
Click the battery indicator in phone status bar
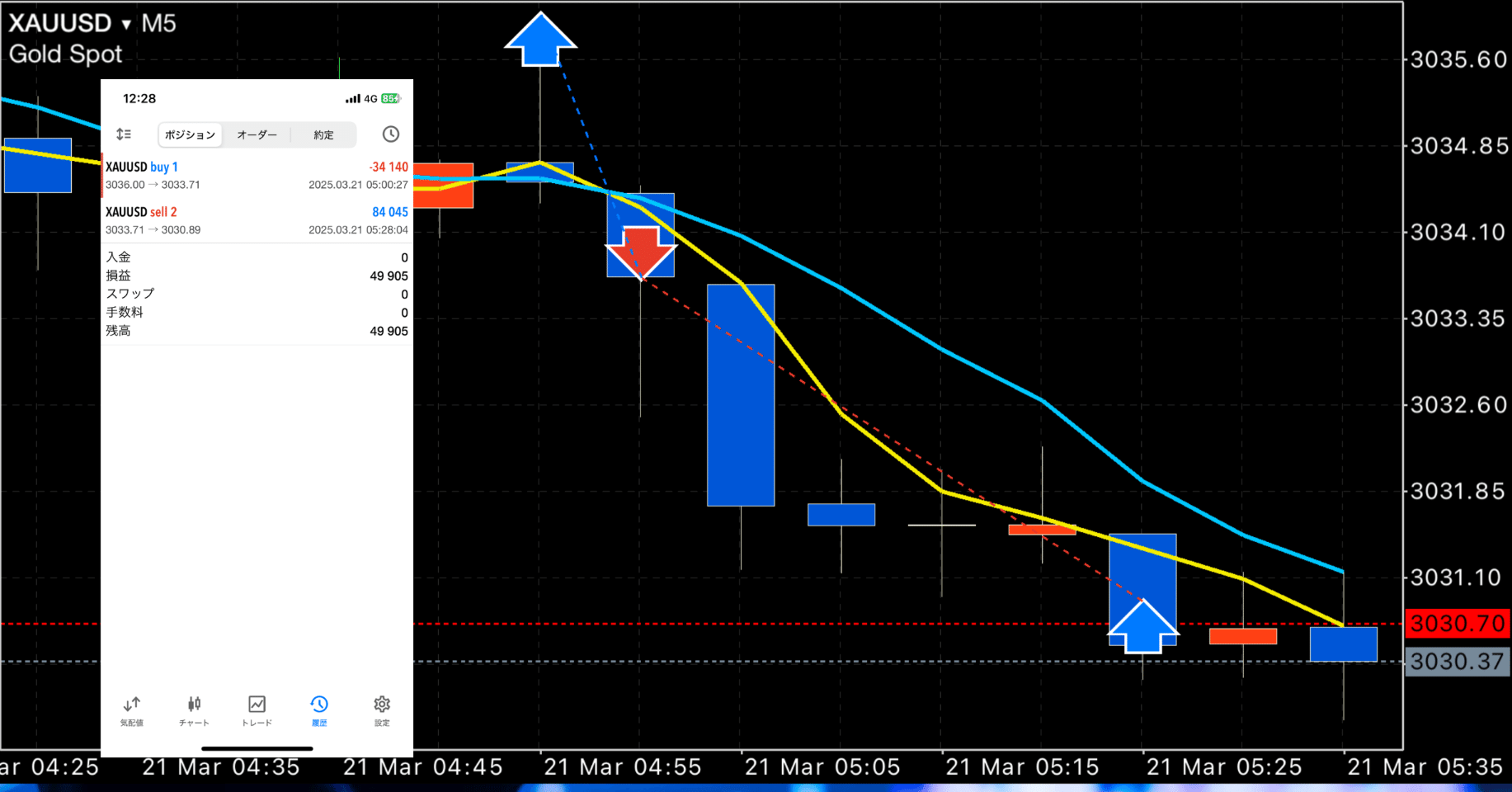pos(391,99)
